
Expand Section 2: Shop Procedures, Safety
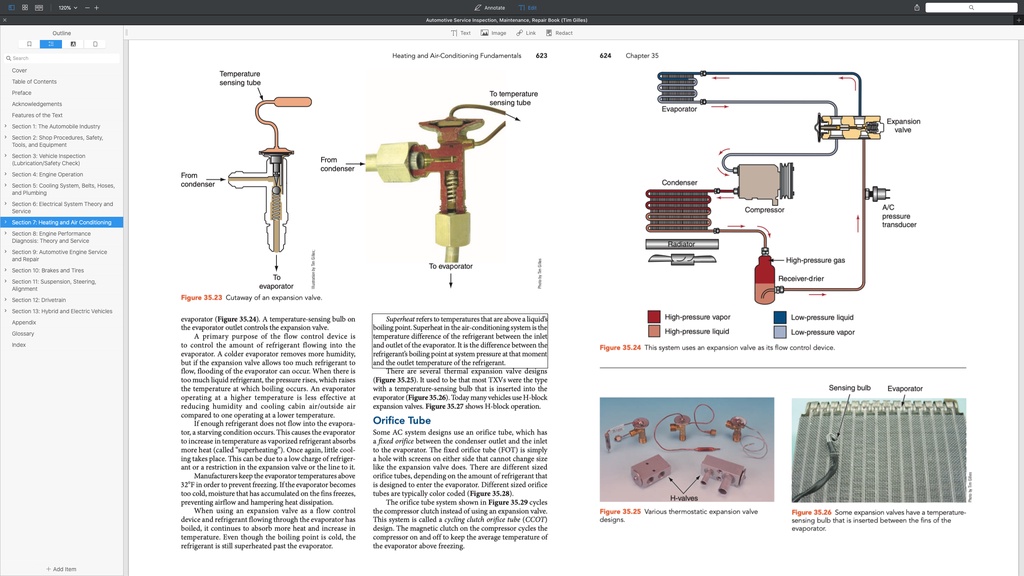click(x=6, y=137)
